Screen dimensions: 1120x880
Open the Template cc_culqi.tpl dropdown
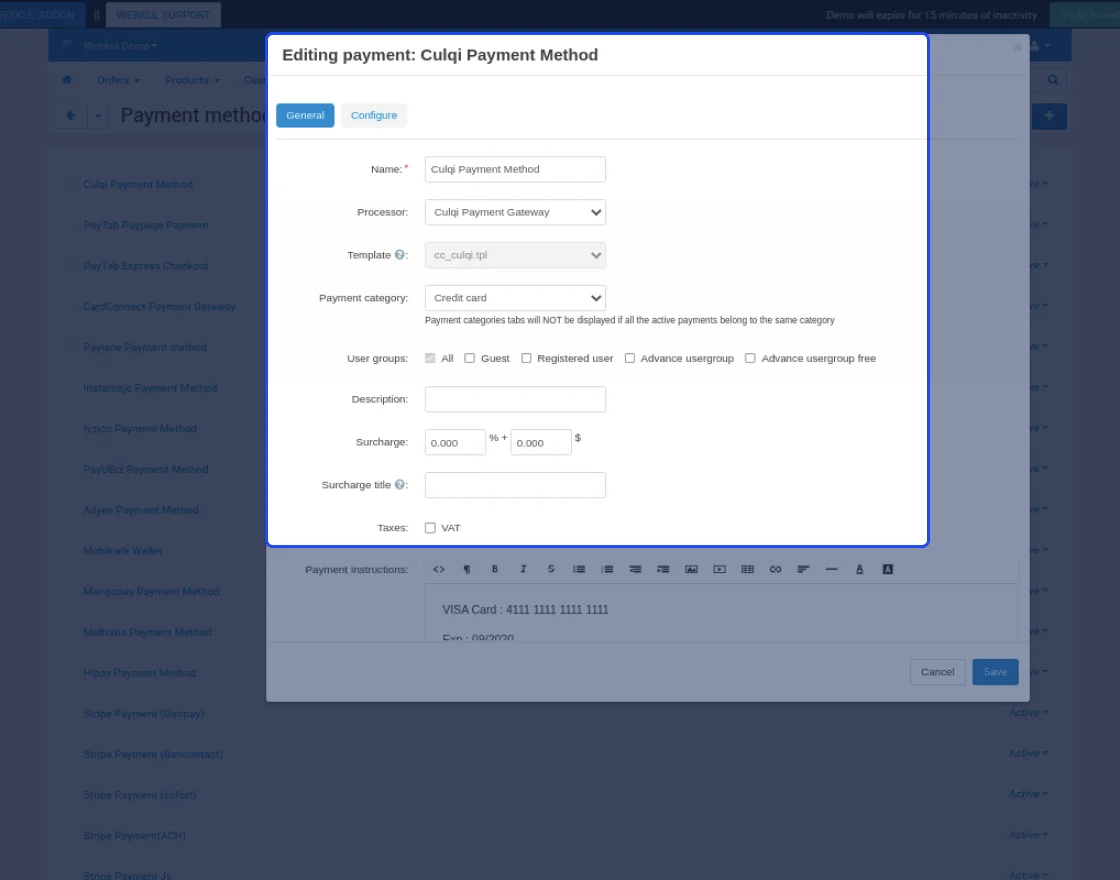tap(515, 255)
